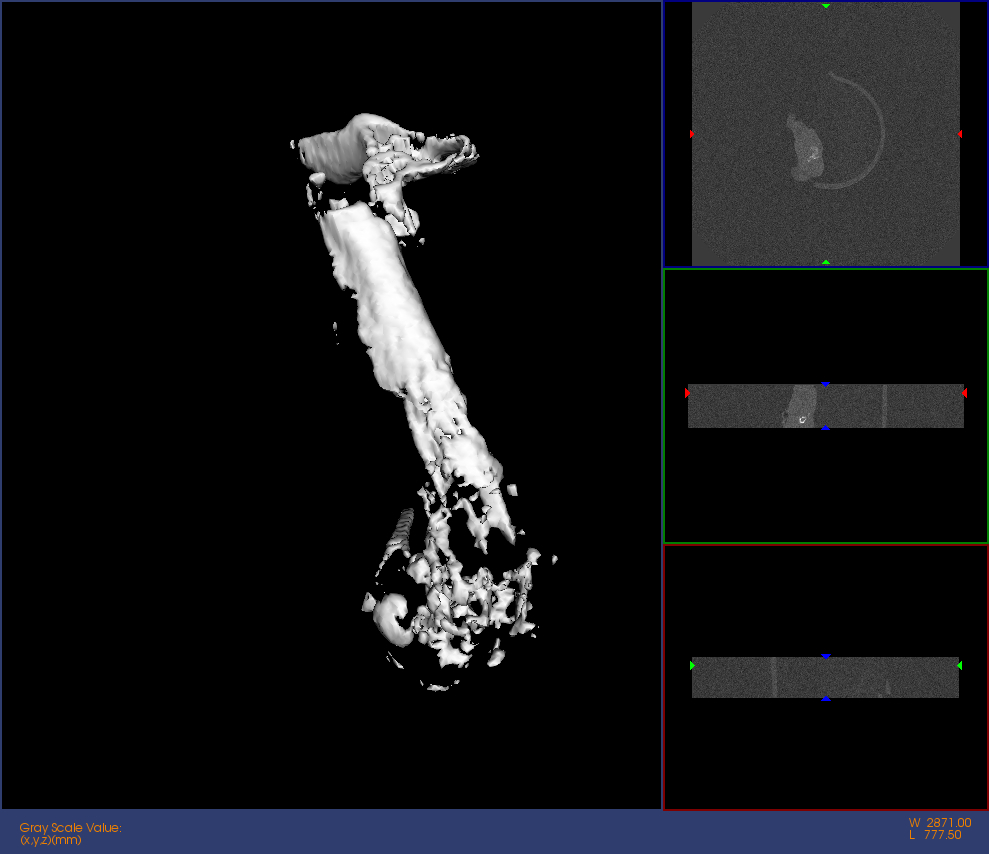Click bottom blue marker in green-bordered view
This screenshot has height=854, width=989.
pos(826,427)
